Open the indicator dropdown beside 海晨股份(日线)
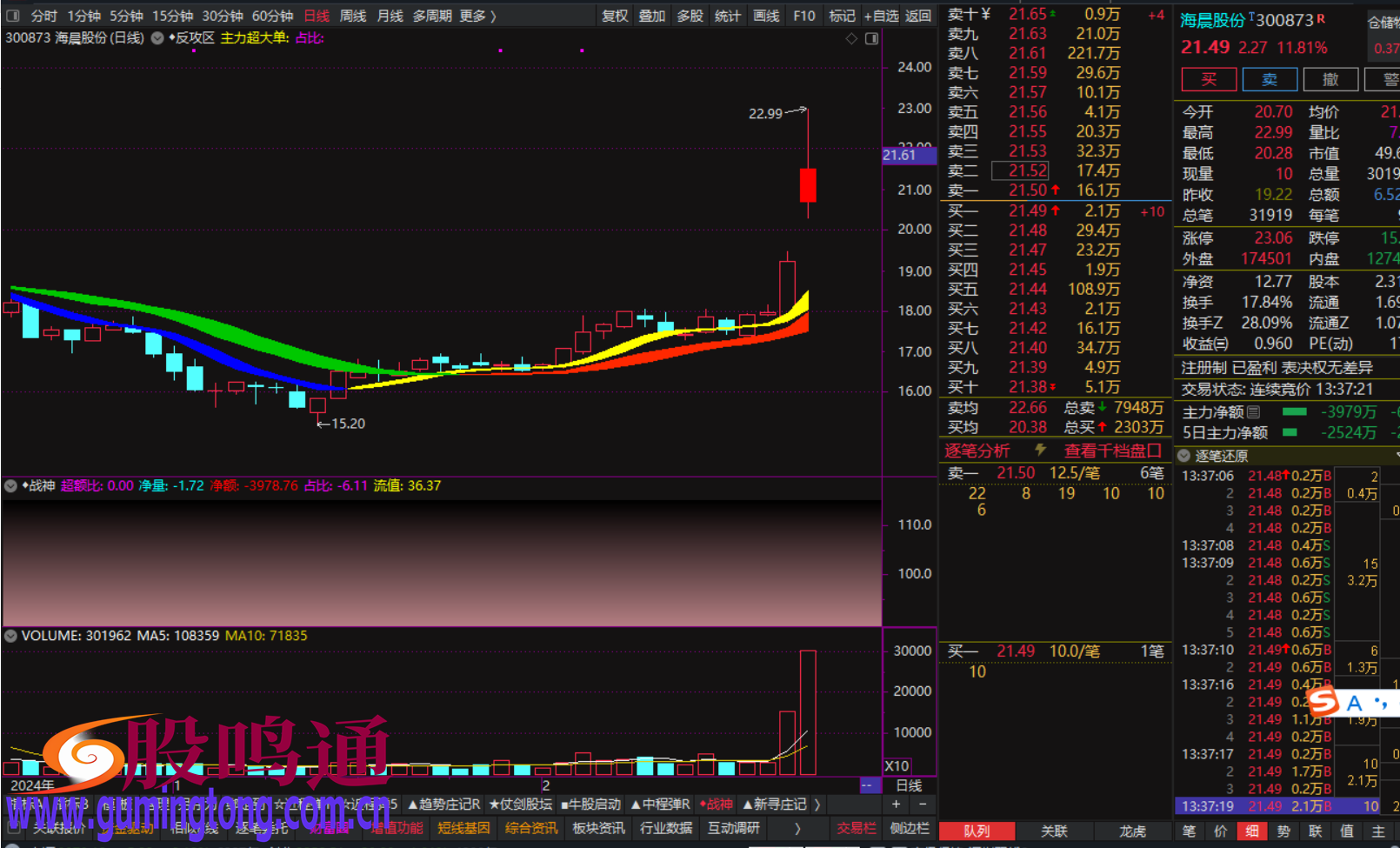 tap(157, 38)
